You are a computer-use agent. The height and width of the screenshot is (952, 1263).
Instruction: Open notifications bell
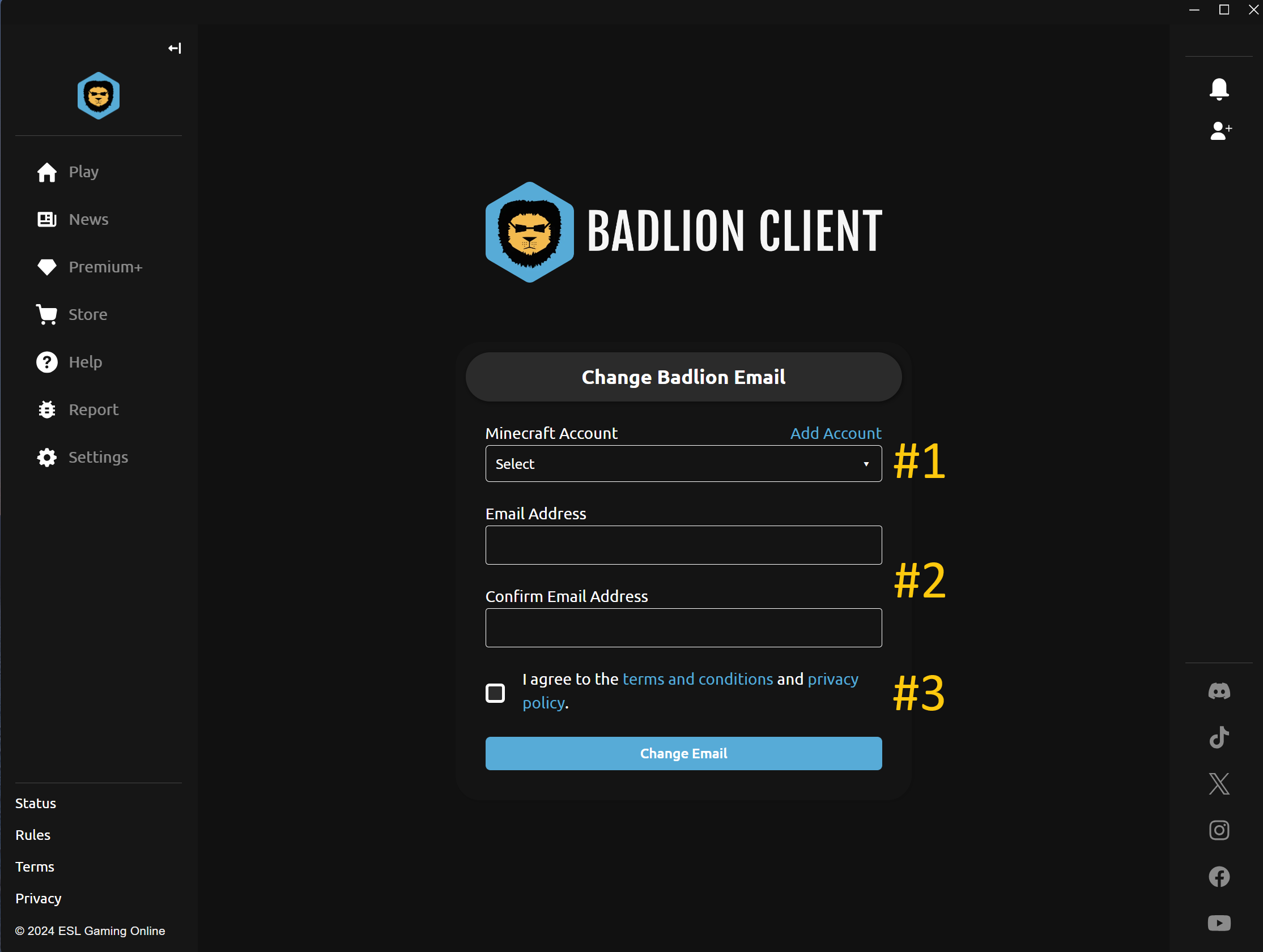point(1219,89)
